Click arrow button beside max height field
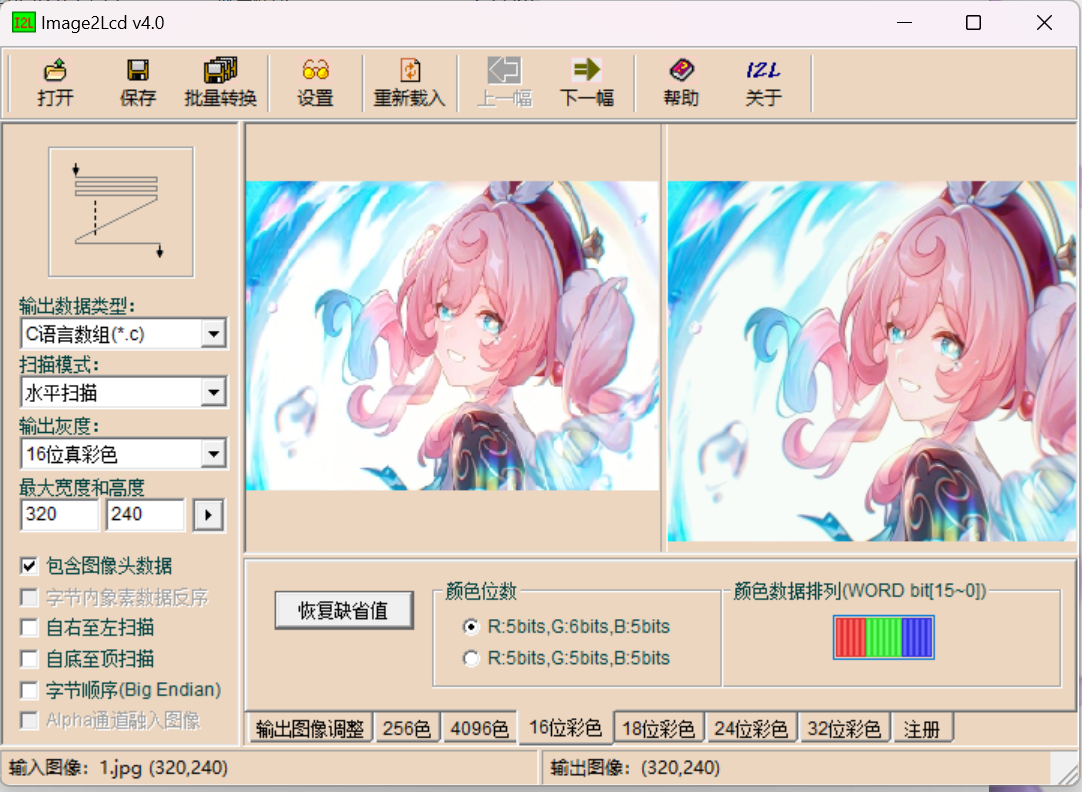The width and height of the screenshot is (1082, 792). point(208,515)
